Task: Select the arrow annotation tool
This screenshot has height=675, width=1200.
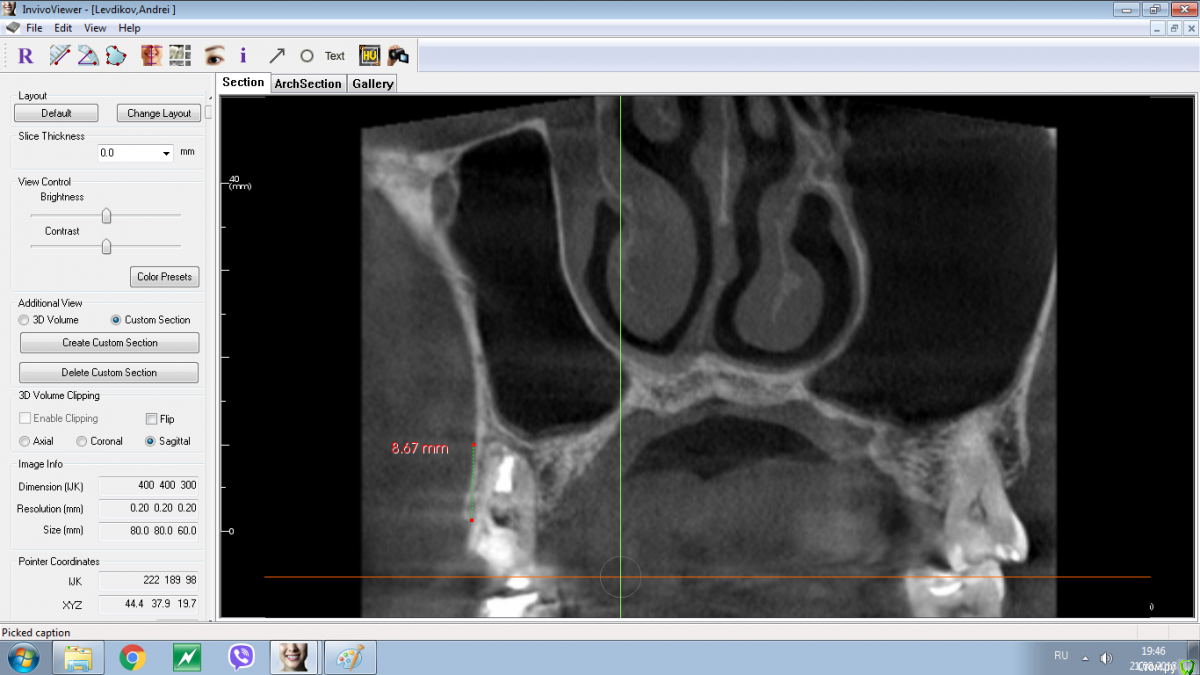Action: 277,56
